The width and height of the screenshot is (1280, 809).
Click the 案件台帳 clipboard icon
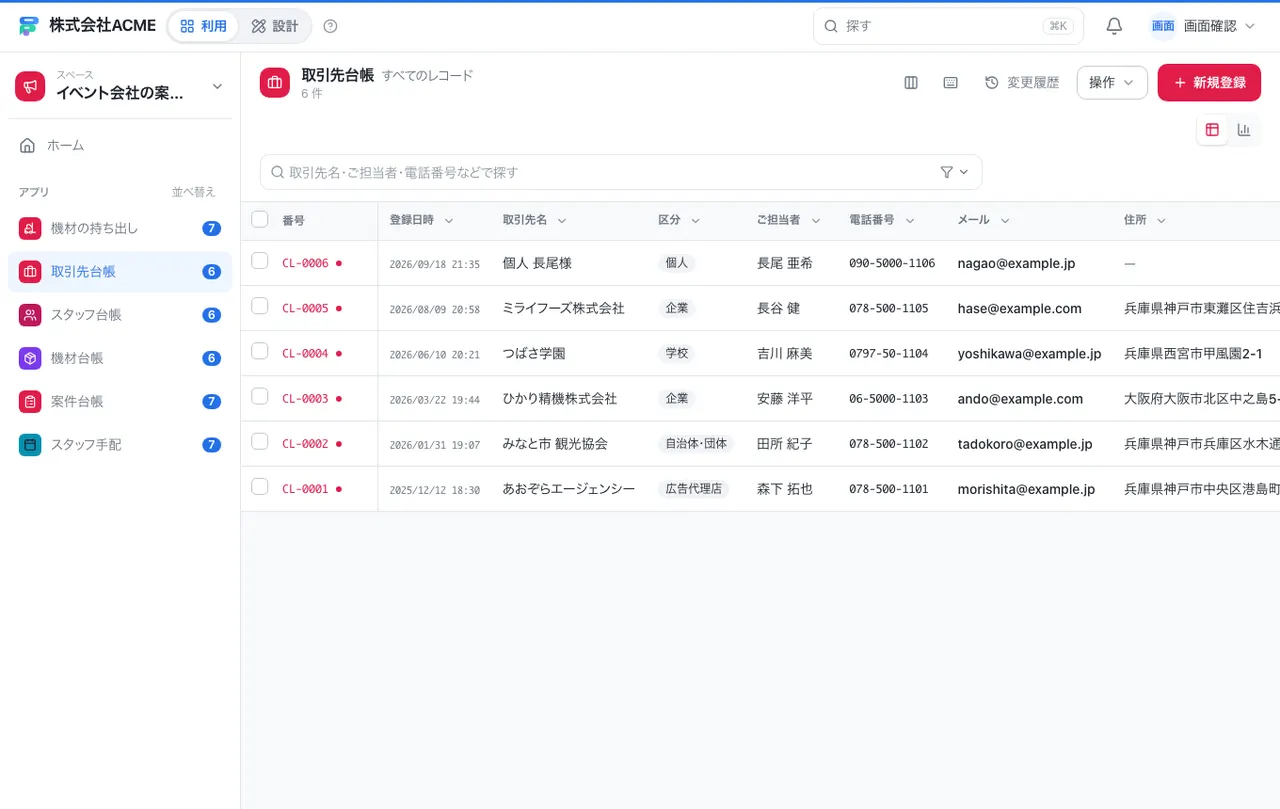[30, 401]
